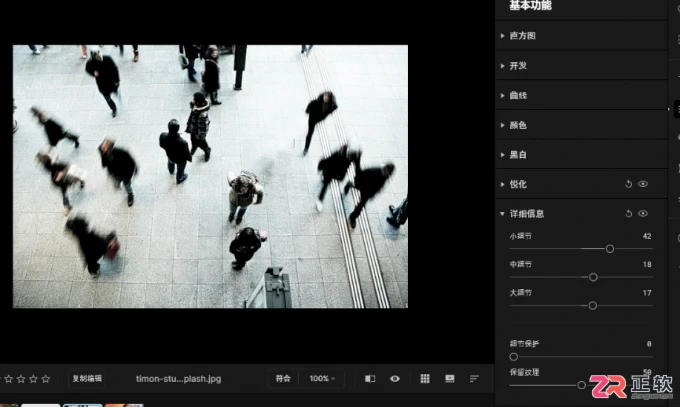Open the sort options icon
The image size is (680, 407).
coord(474,379)
